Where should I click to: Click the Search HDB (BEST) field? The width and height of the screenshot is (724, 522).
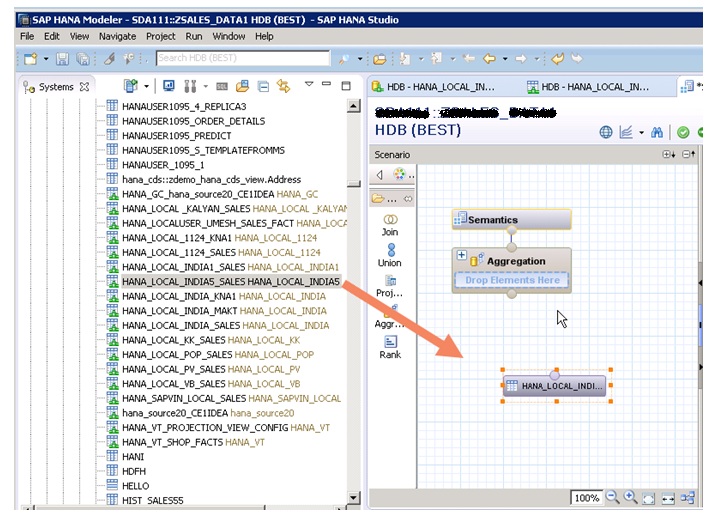[243, 58]
